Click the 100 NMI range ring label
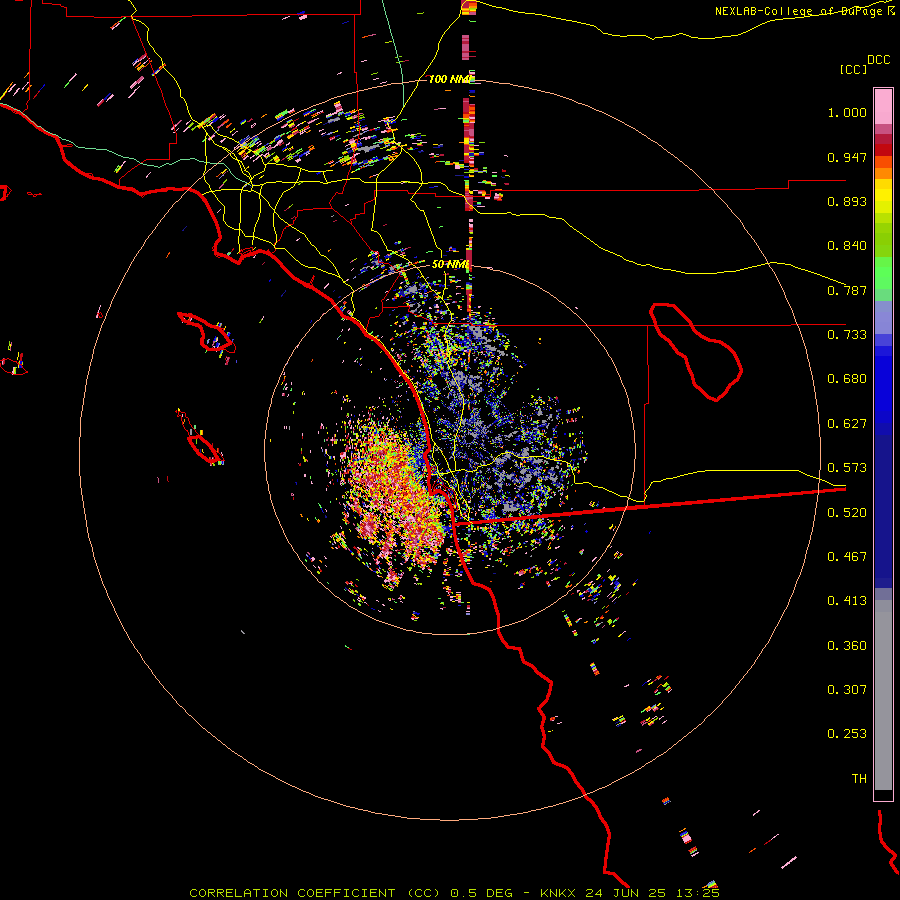This screenshot has height=900, width=900. pos(451,79)
